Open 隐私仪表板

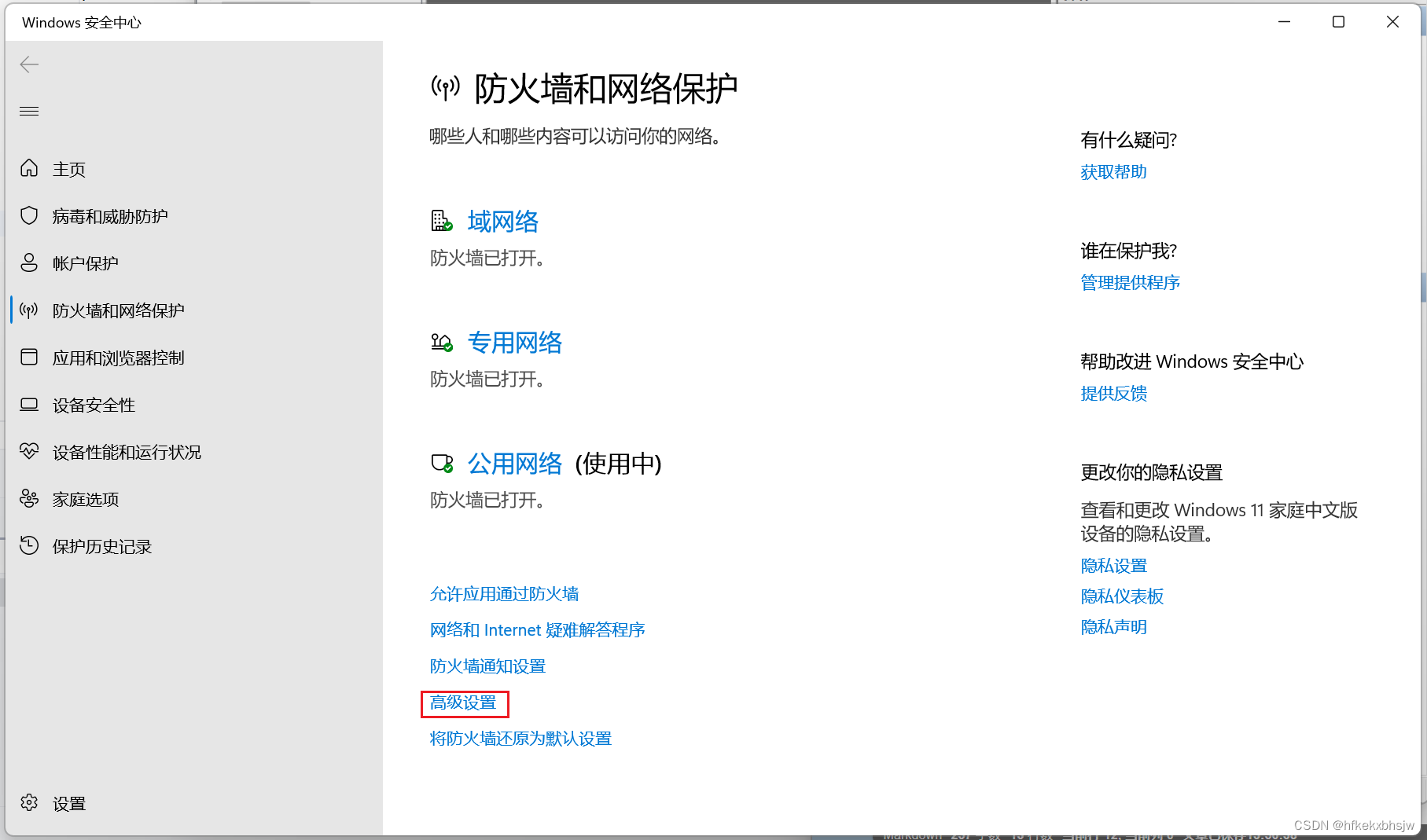point(1122,596)
